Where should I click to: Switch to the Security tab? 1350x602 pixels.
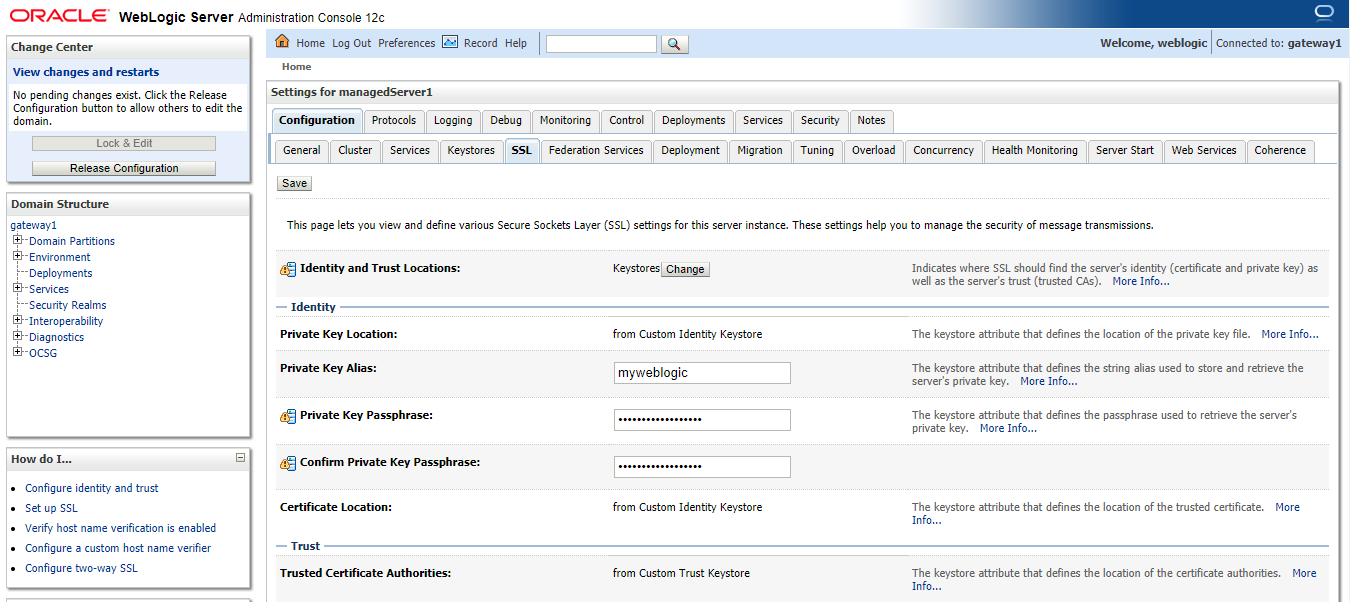tap(820, 120)
